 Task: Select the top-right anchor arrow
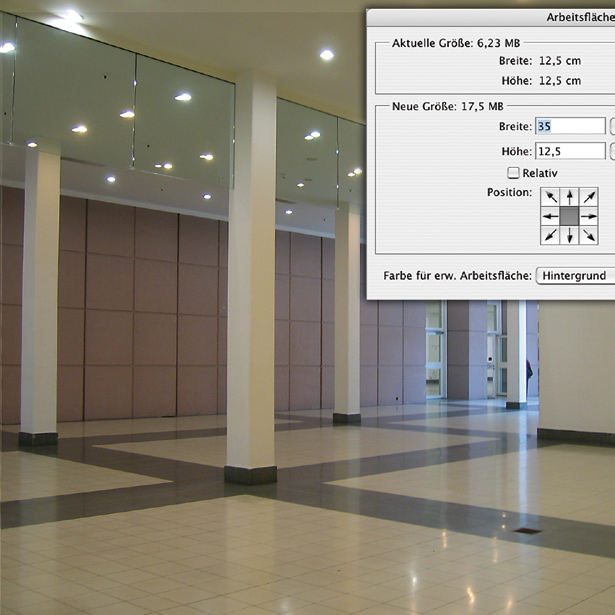coord(589,197)
